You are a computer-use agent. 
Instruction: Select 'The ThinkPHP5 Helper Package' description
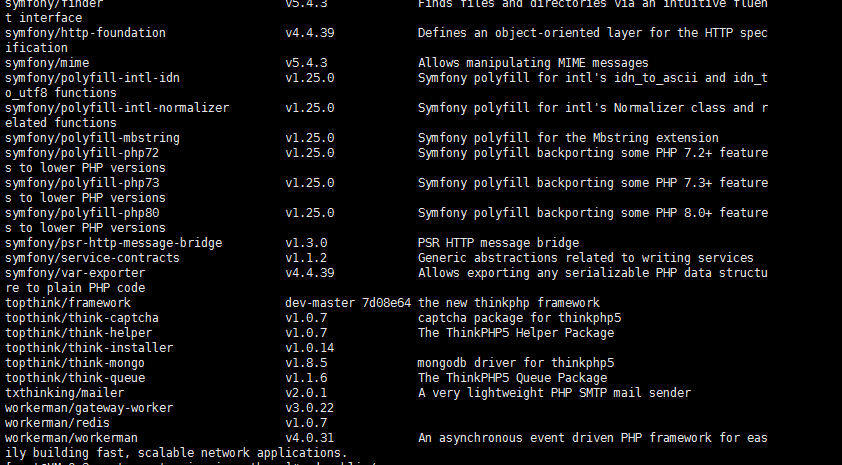[x=516, y=333]
